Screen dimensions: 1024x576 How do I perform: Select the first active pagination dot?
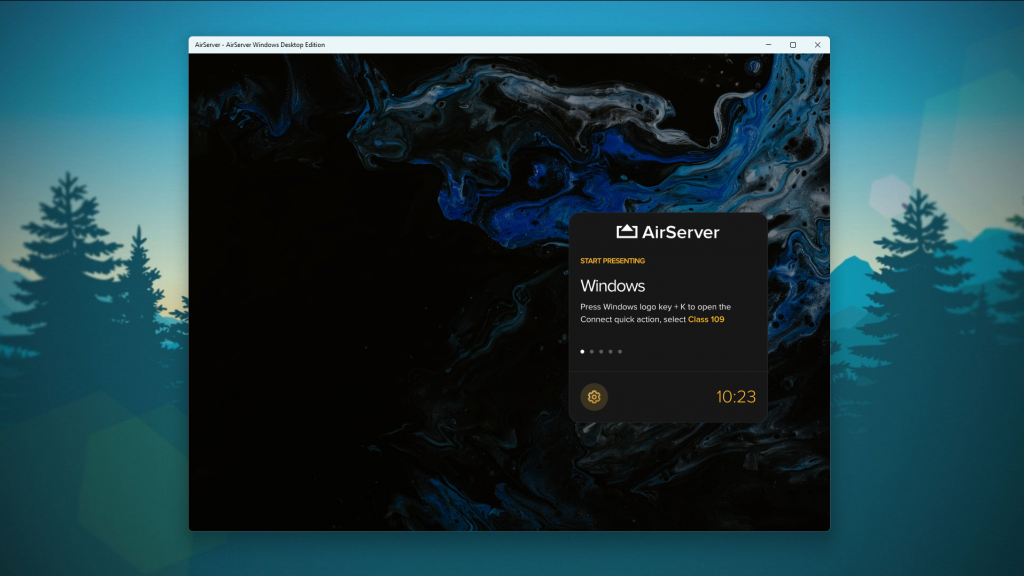click(x=582, y=351)
